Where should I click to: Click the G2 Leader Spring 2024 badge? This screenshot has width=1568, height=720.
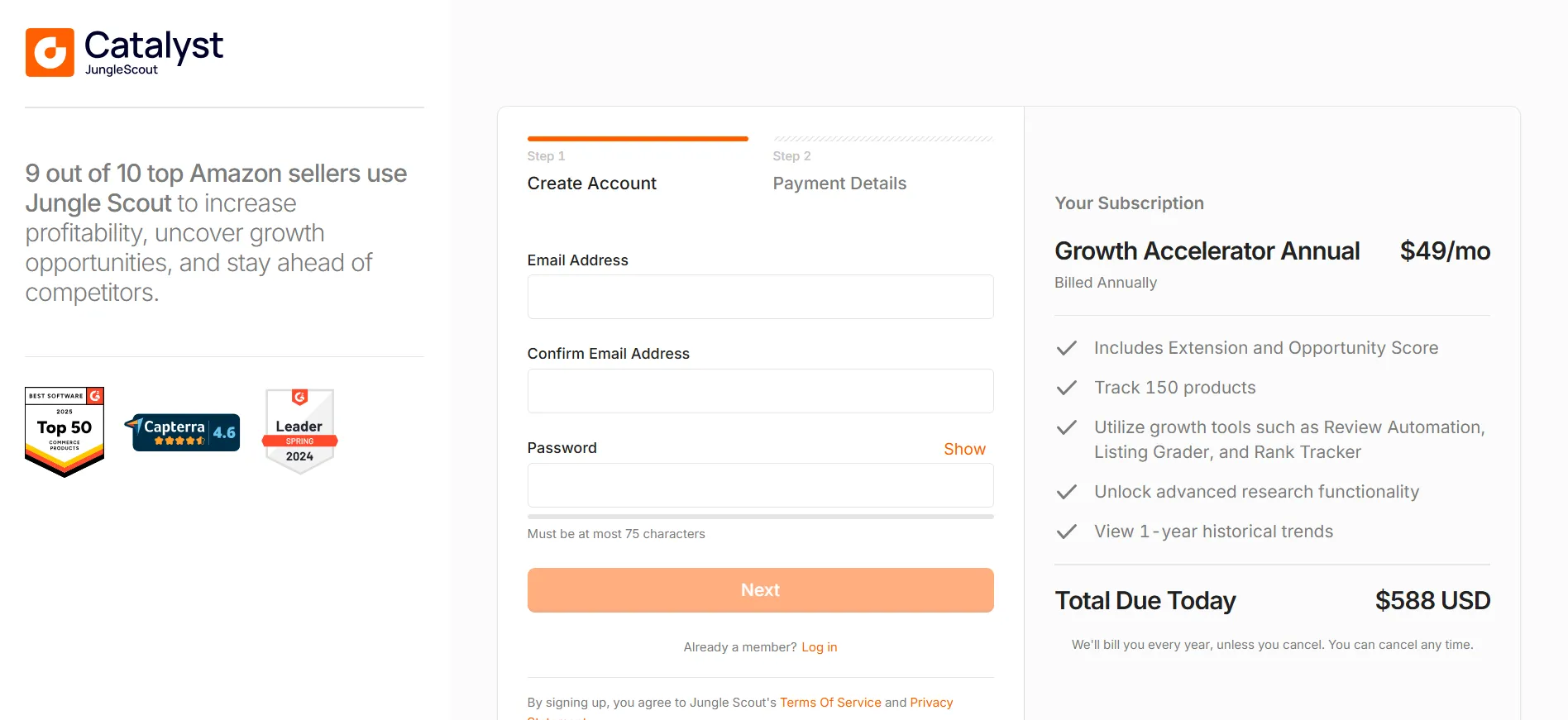pyautogui.click(x=299, y=432)
